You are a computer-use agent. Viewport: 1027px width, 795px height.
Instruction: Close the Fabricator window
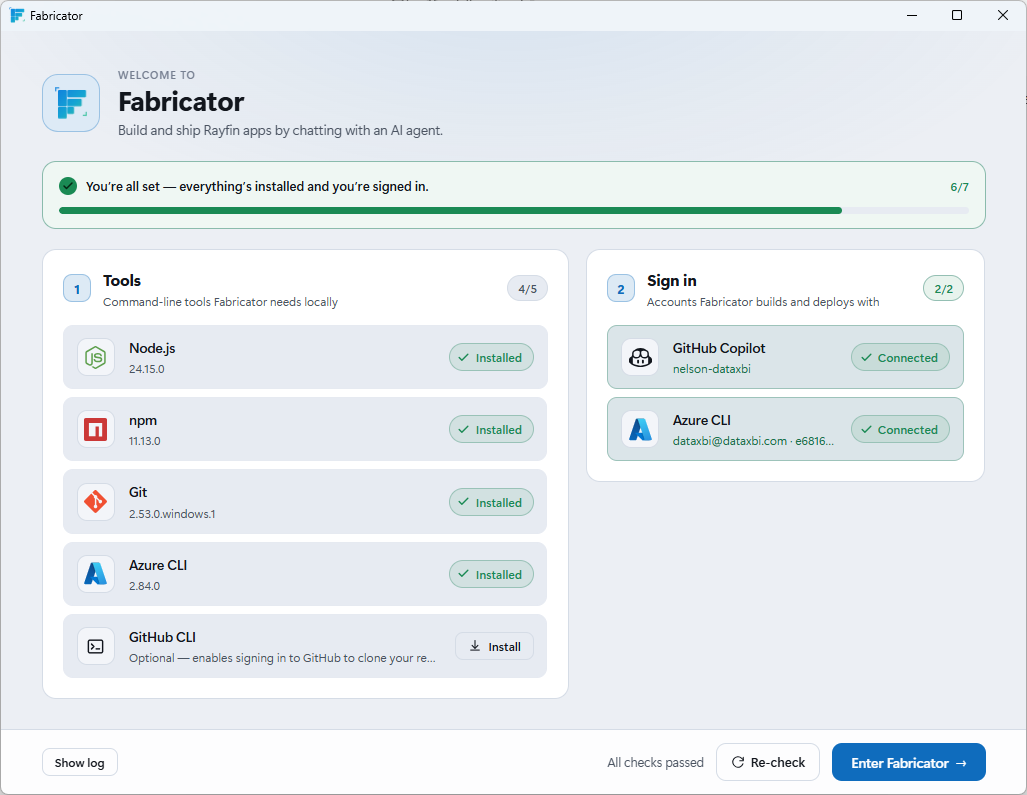click(x=1003, y=15)
